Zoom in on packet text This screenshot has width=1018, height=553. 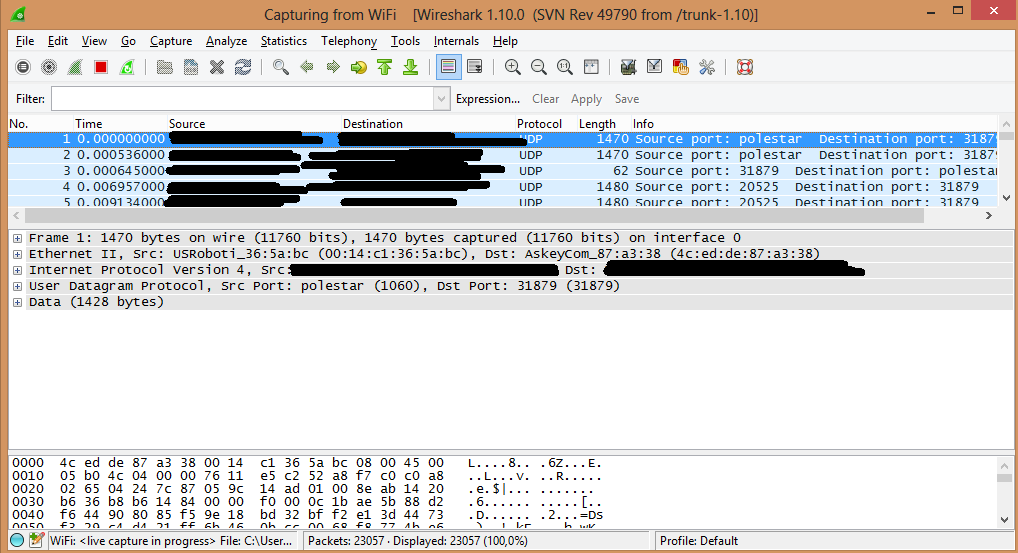[512, 67]
